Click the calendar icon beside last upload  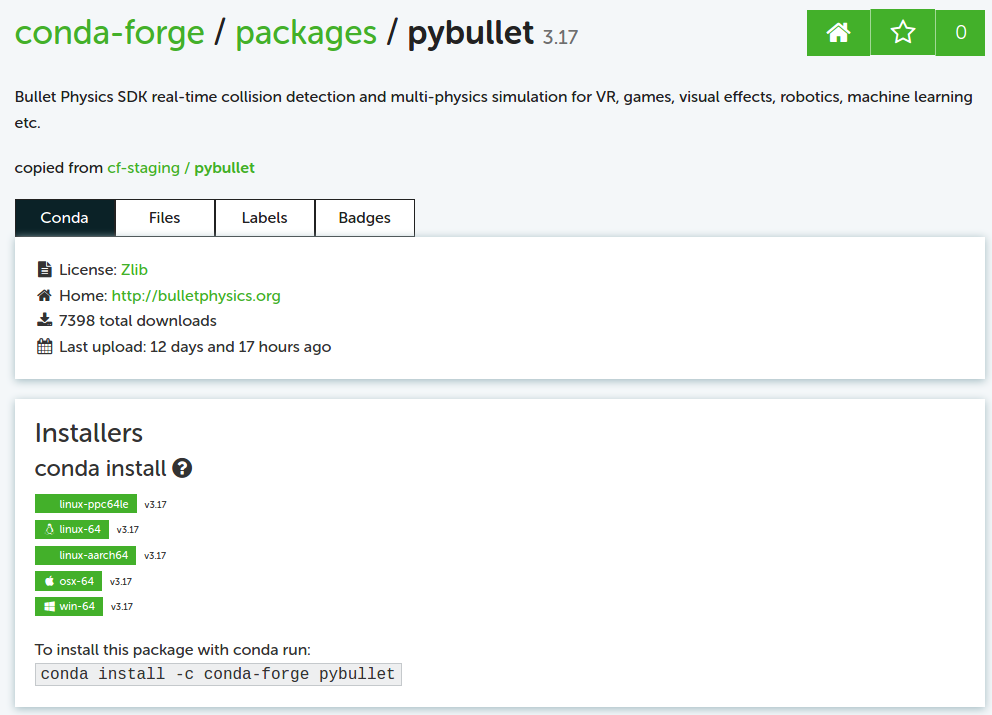[44, 346]
